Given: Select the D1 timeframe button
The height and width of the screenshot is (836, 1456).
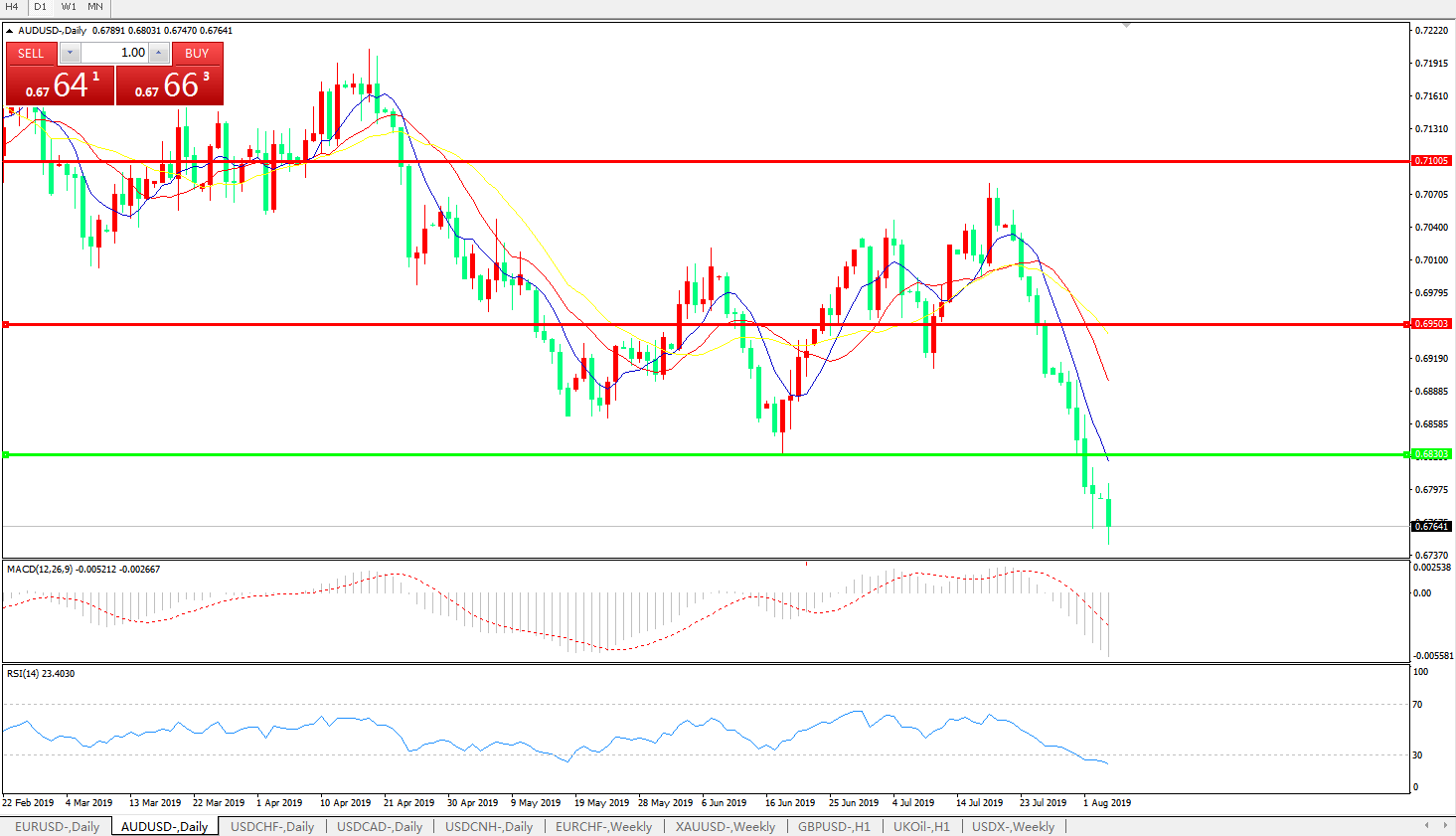Looking at the screenshot, I should [x=41, y=7].
